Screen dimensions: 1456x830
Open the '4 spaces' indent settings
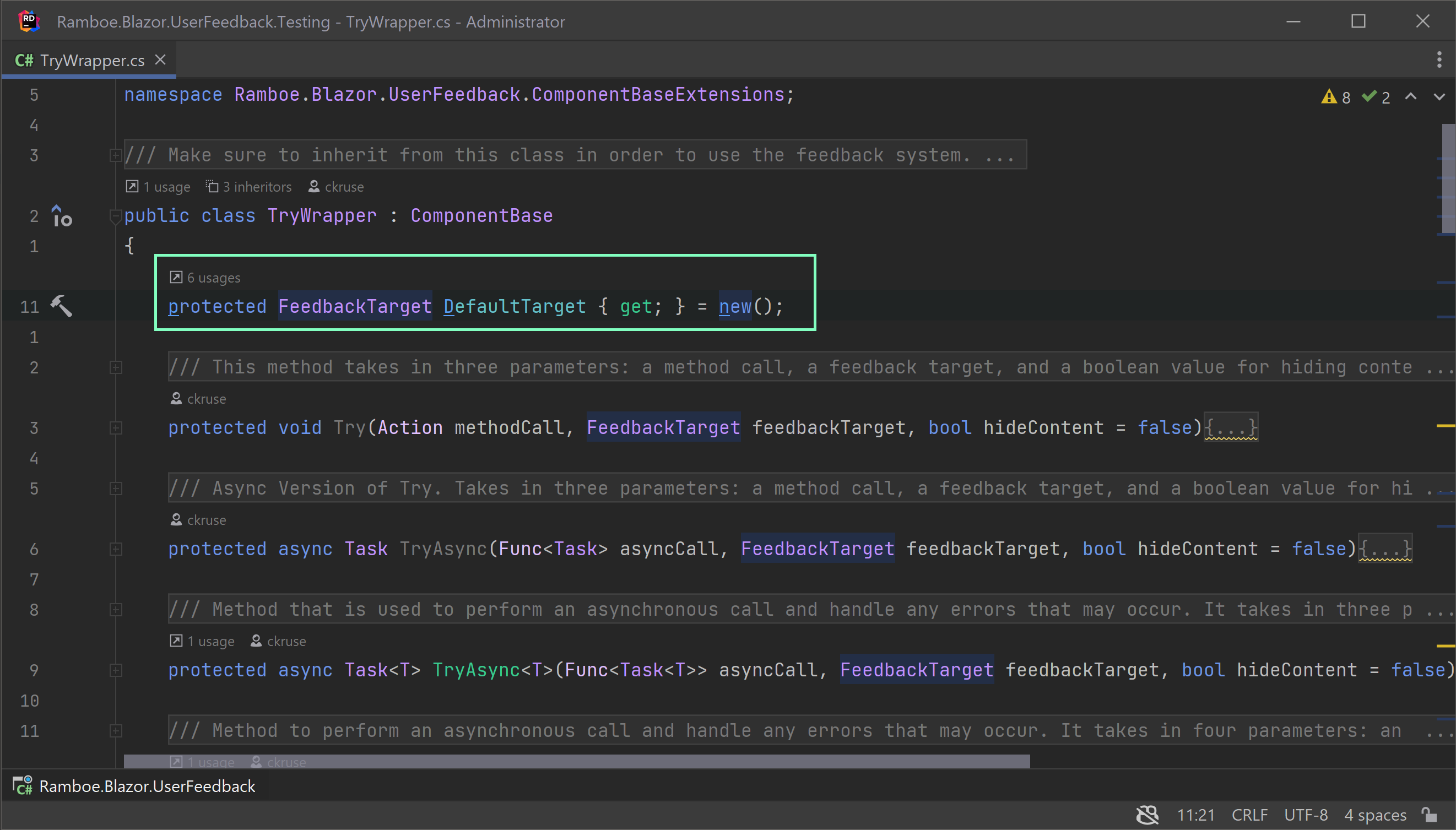(1375, 815)
